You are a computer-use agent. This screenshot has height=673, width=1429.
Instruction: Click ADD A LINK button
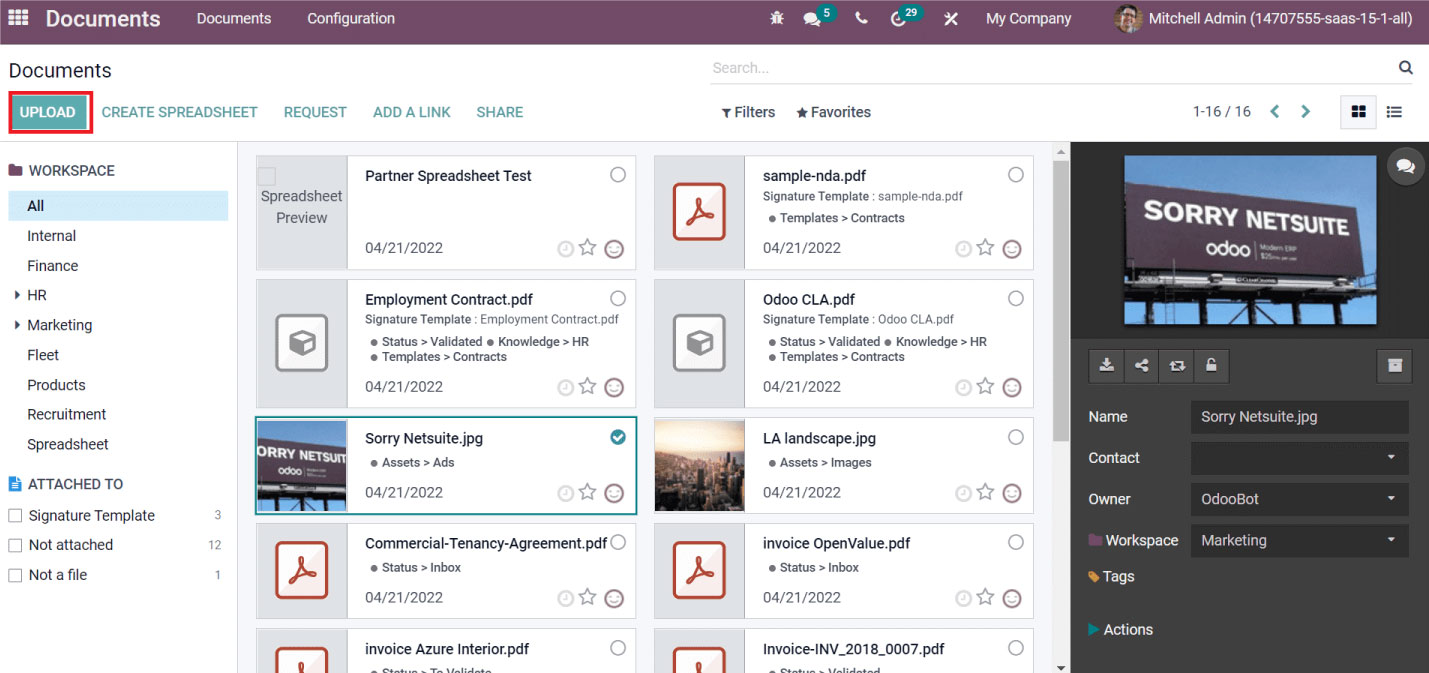click(x=412, y=112)
